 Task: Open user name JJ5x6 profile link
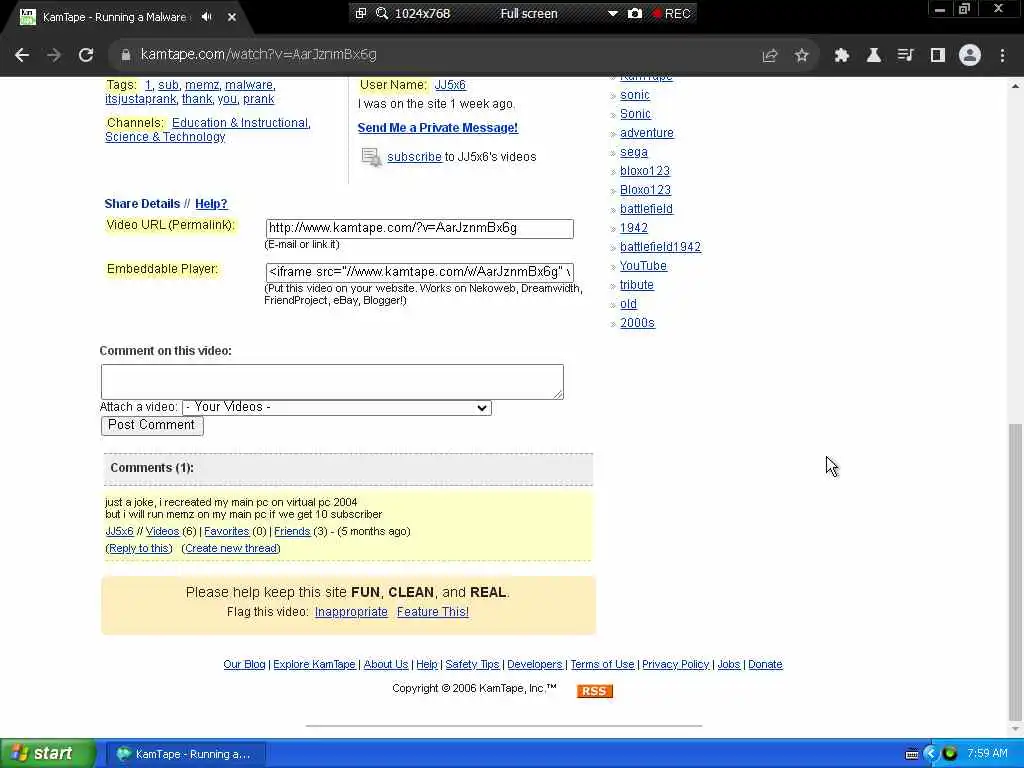(x=450, y=85)
